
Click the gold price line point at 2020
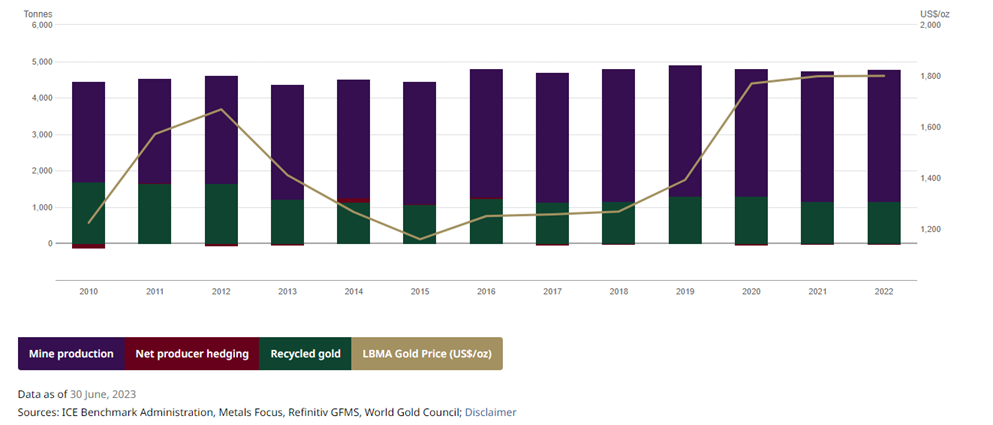751,83
